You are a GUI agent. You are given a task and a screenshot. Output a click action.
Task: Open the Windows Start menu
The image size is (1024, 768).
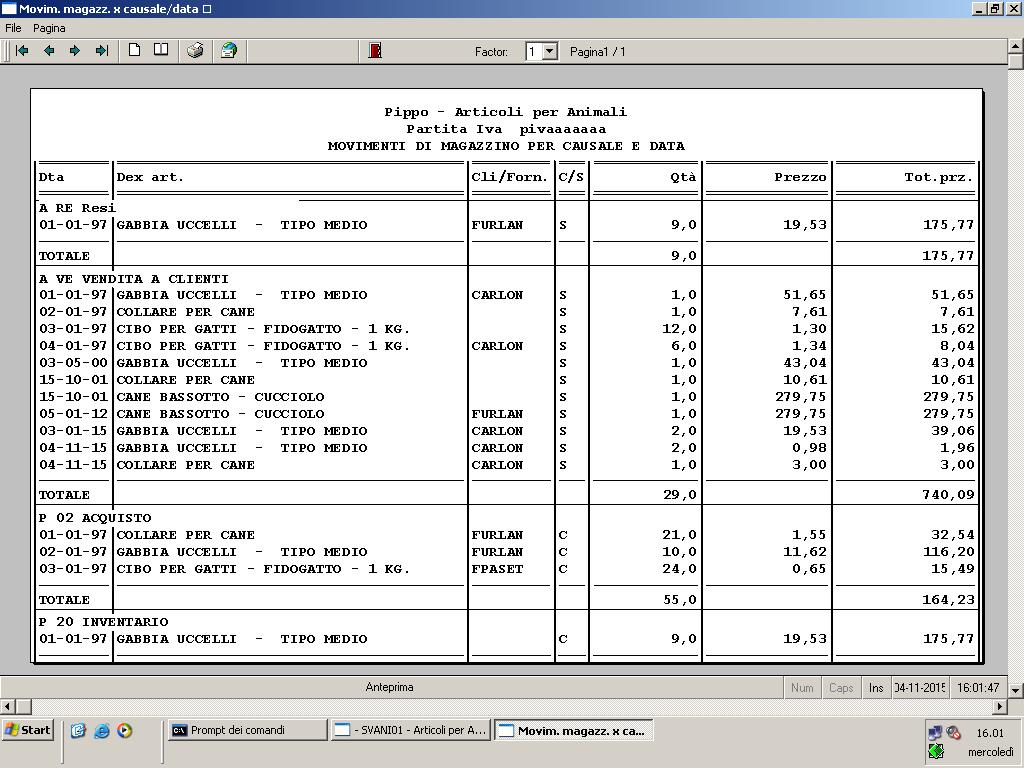pos(27,730)
